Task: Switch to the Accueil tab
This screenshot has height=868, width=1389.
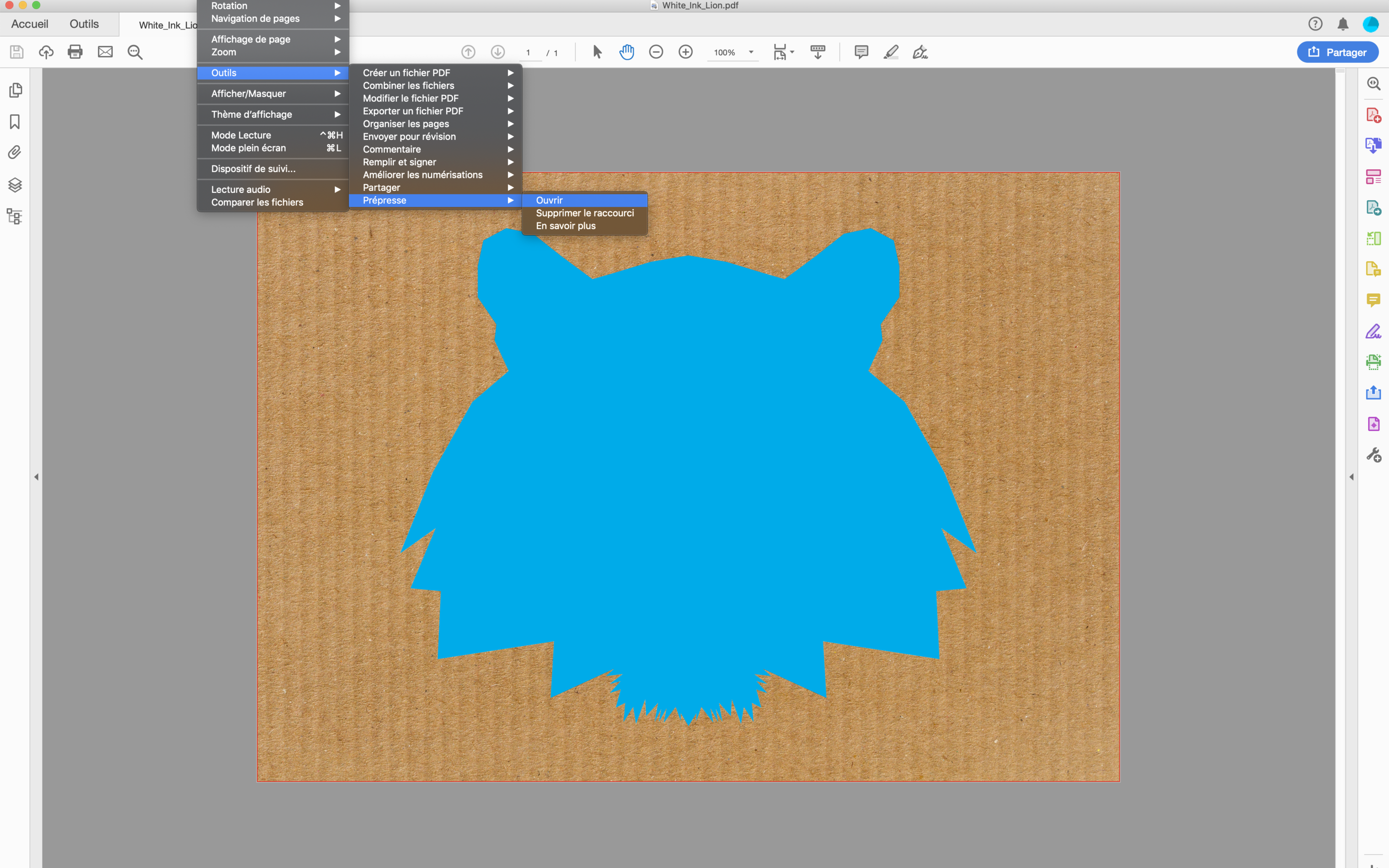Action: [30, 24]
